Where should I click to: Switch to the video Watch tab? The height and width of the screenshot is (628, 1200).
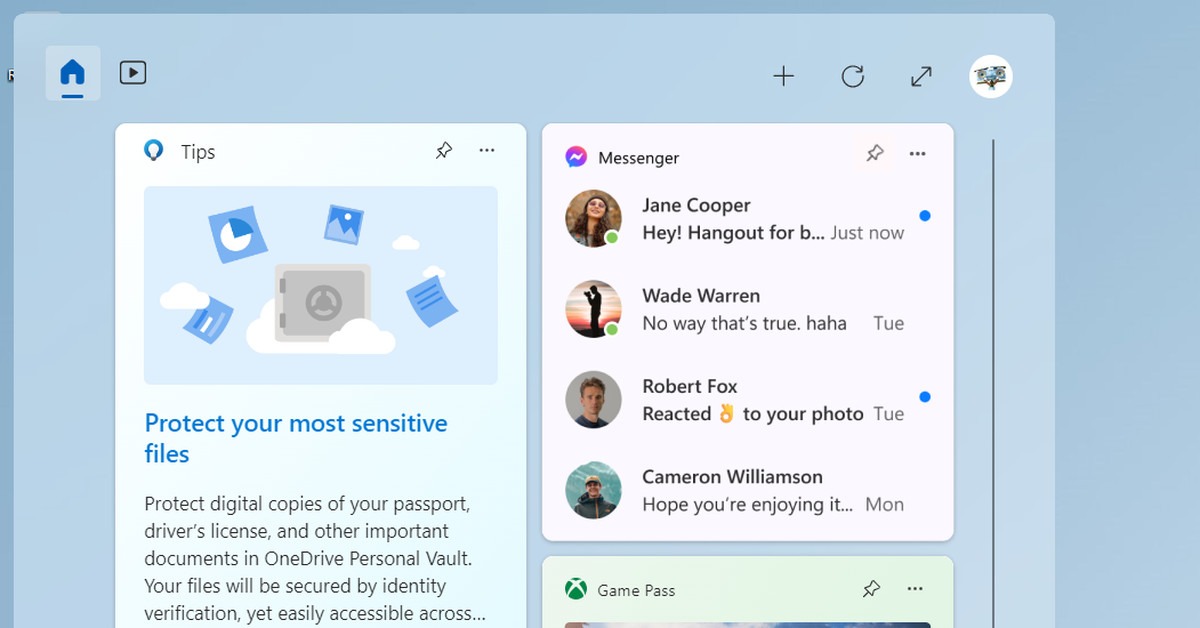(x=133, y=73)
